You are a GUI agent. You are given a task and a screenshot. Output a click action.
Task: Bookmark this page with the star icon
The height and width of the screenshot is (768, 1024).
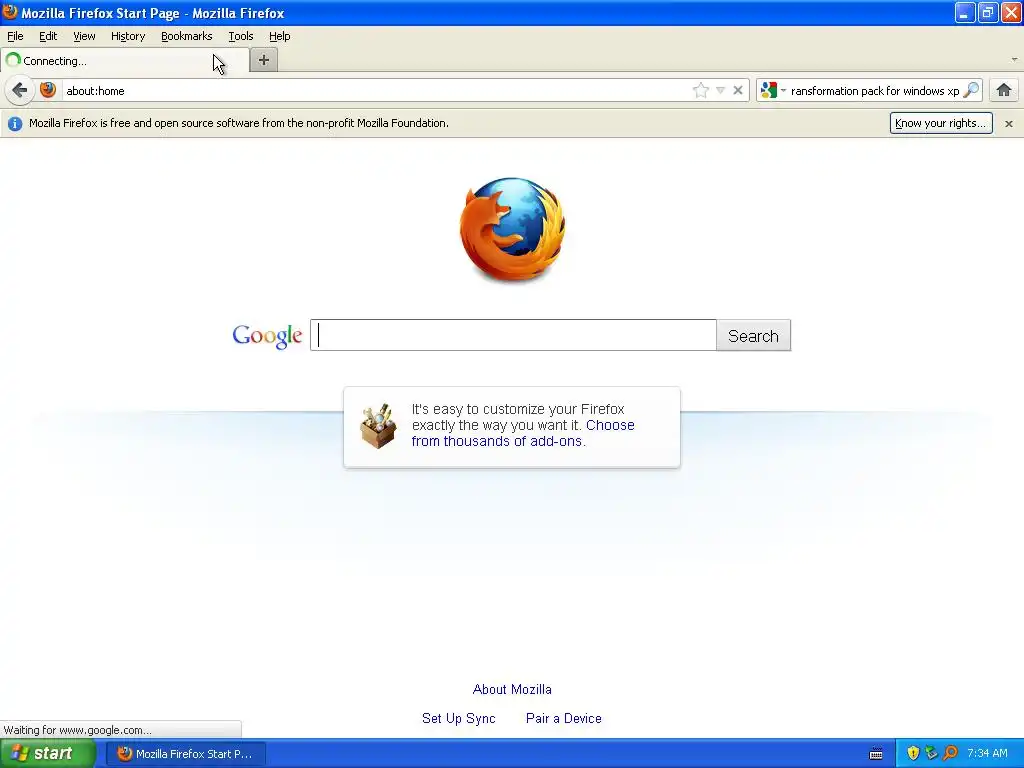[701, 90]
